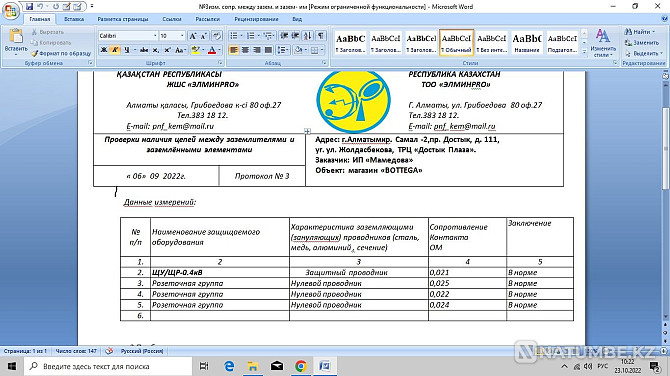
Task: Grow font size with the A-up icon
Action: (193, 36)
